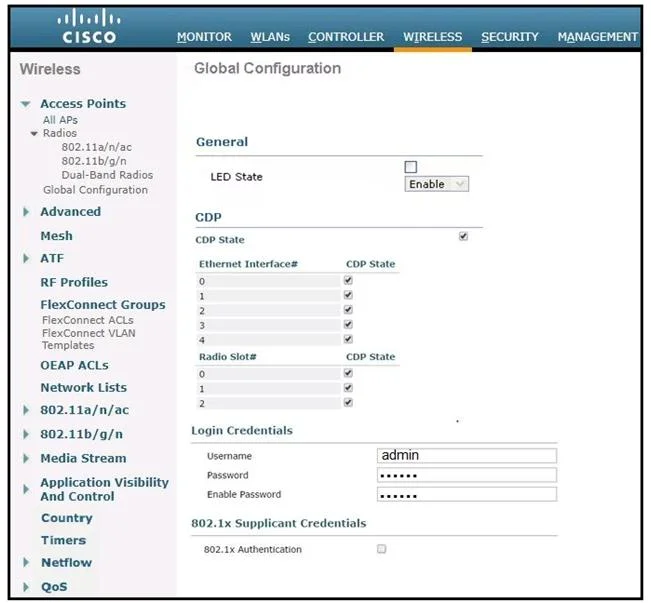Screen dimensions: 651x603
Task: Uncheck CDP for Ethernet Interface 3
Action: [348, 324]
